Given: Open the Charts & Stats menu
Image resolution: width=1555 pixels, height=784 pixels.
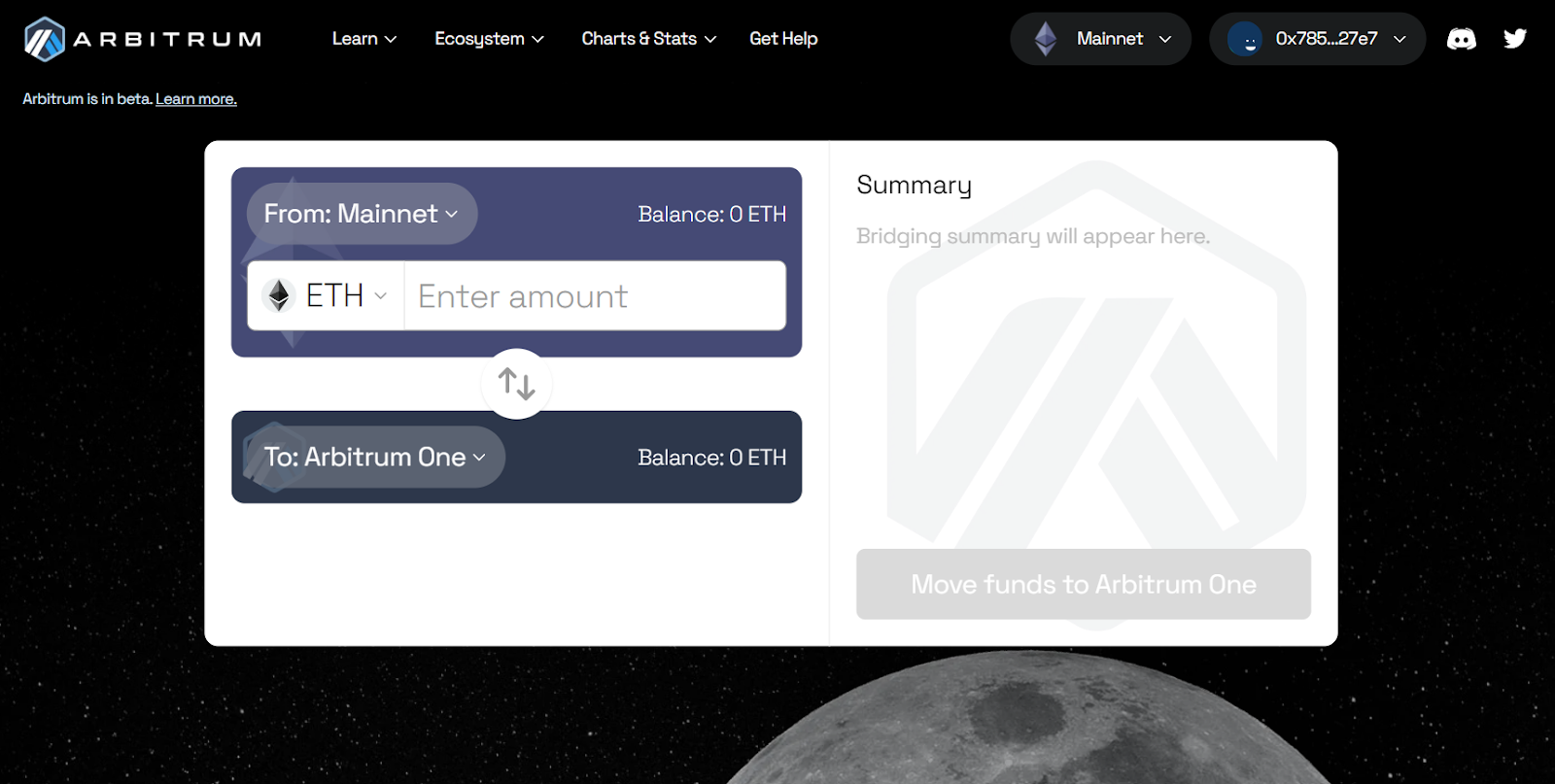Looking at the screenshot, I should (648, 39).
